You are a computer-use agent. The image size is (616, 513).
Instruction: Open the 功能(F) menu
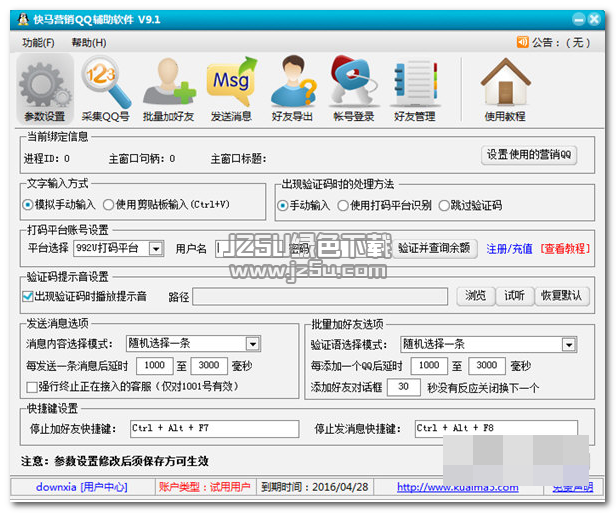tap(38, 42)
